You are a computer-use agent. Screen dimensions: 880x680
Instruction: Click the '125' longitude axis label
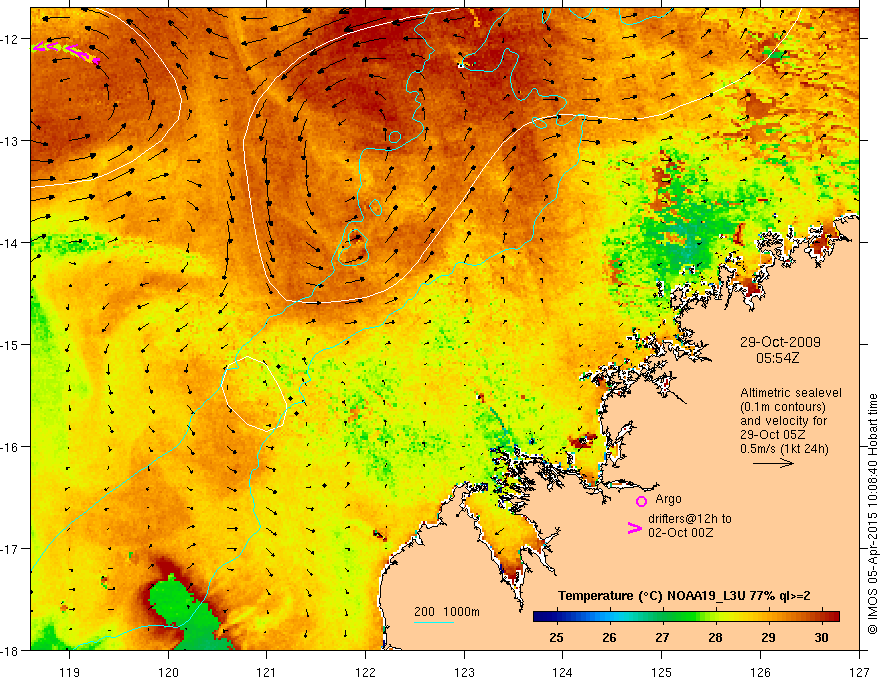(662, 672)
